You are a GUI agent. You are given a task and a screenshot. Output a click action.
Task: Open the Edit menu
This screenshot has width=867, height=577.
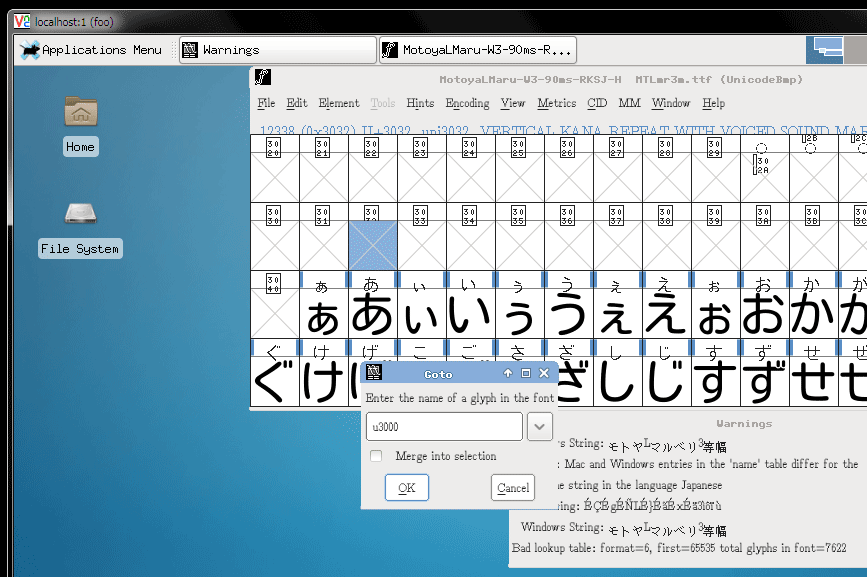click(x=297, y=103)
